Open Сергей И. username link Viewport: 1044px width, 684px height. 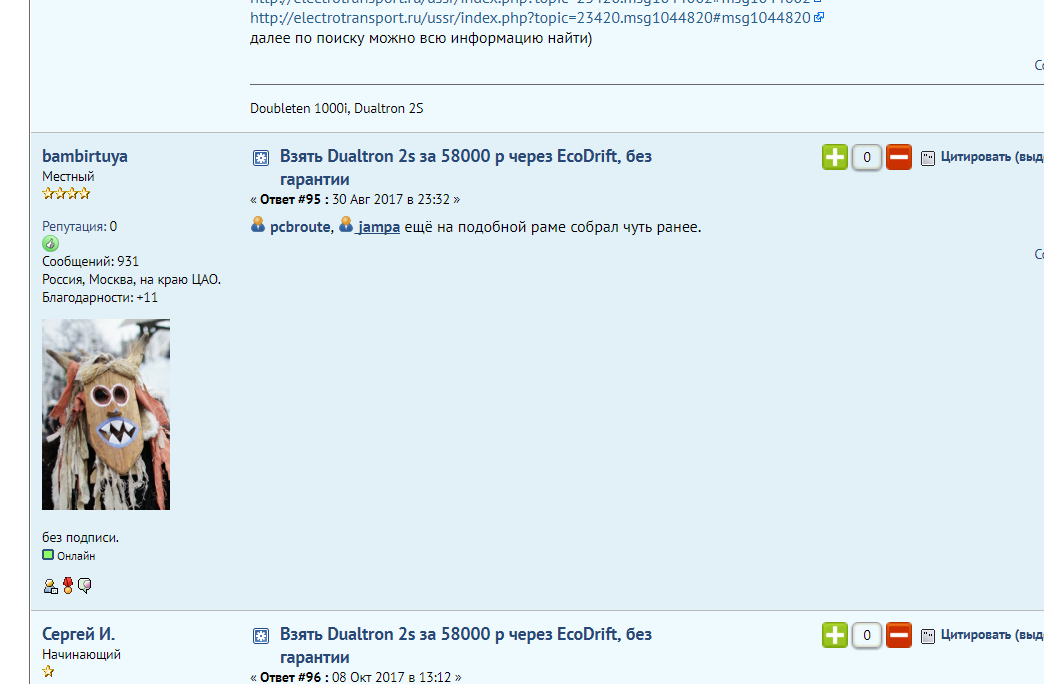[79, 634]
